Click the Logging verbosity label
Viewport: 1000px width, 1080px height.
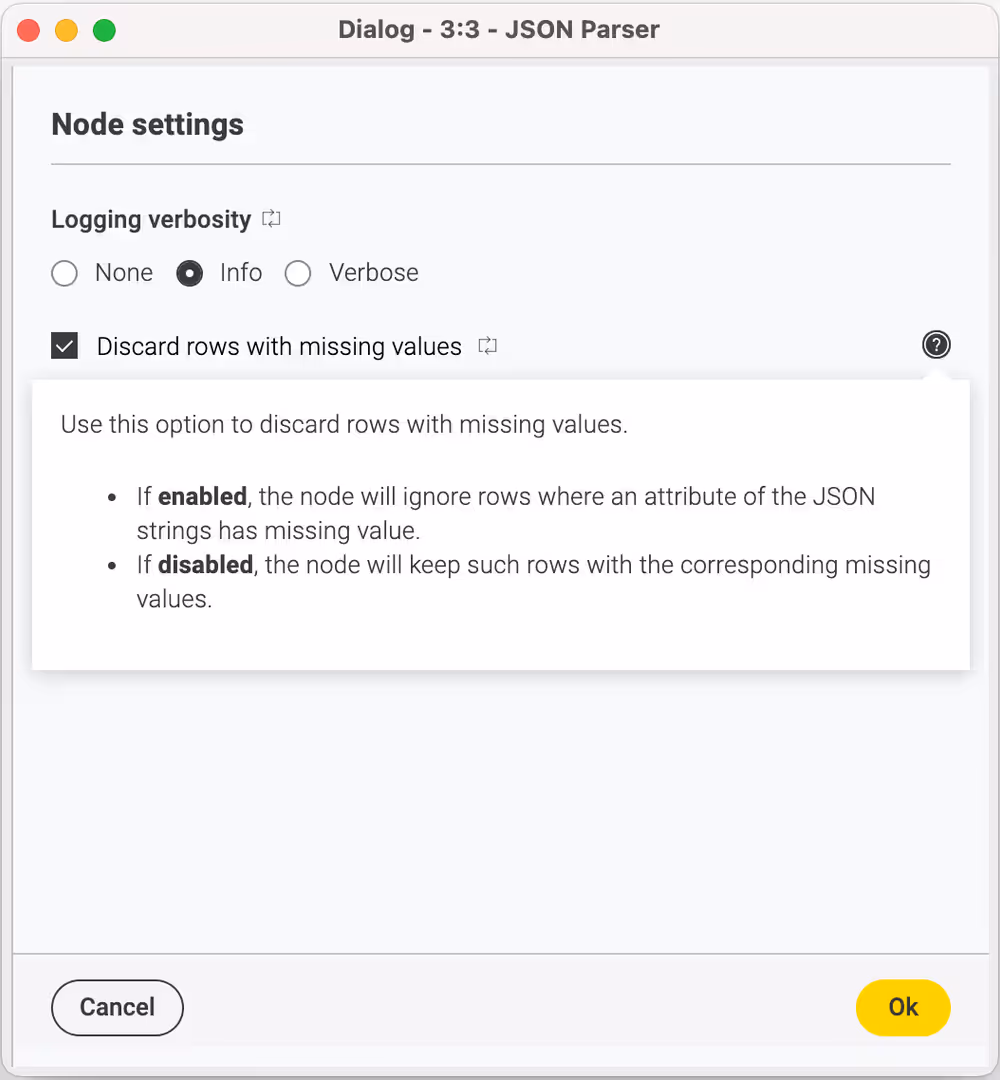(x=151, y=219)
